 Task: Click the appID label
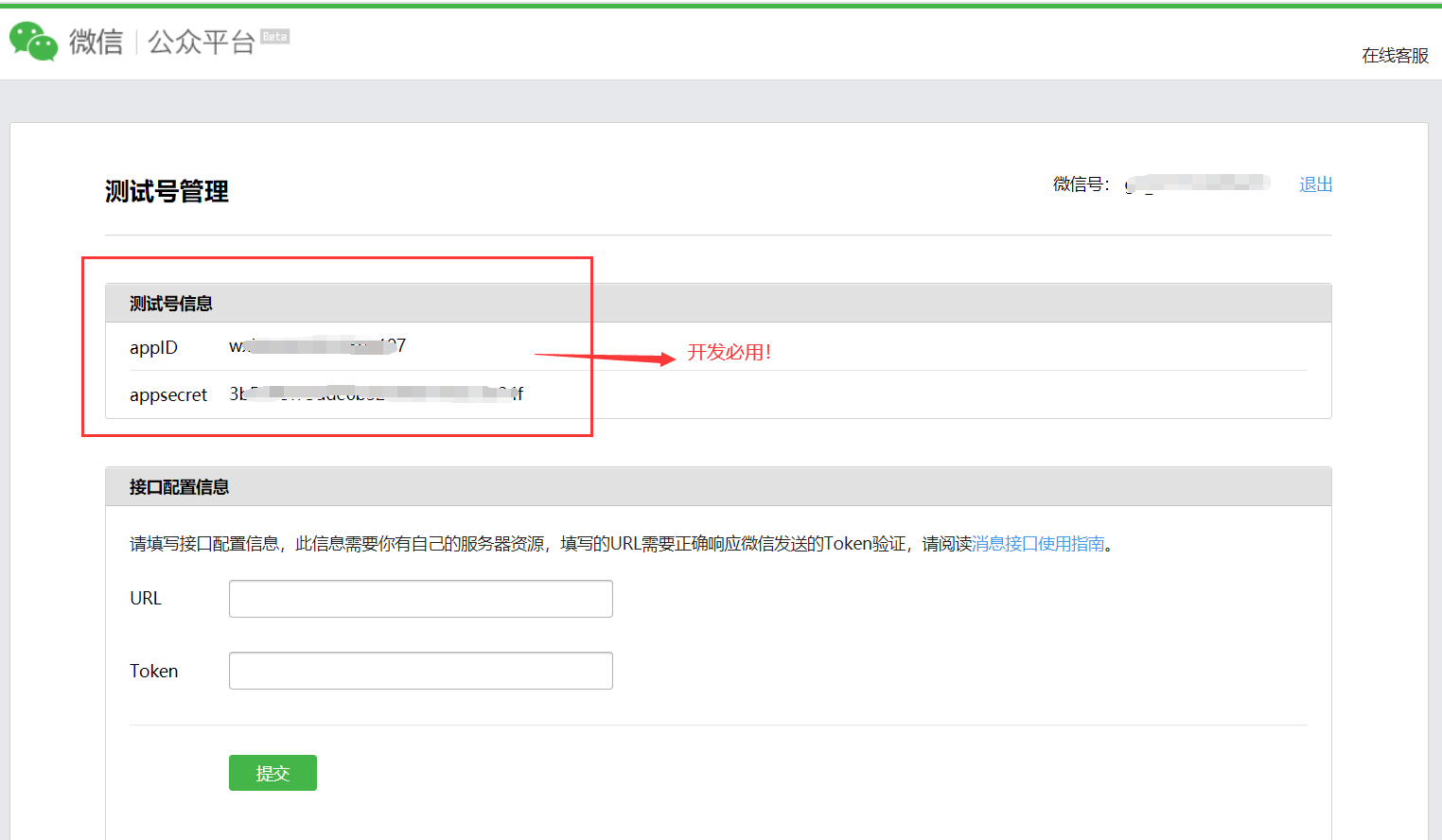click(153, 347)
